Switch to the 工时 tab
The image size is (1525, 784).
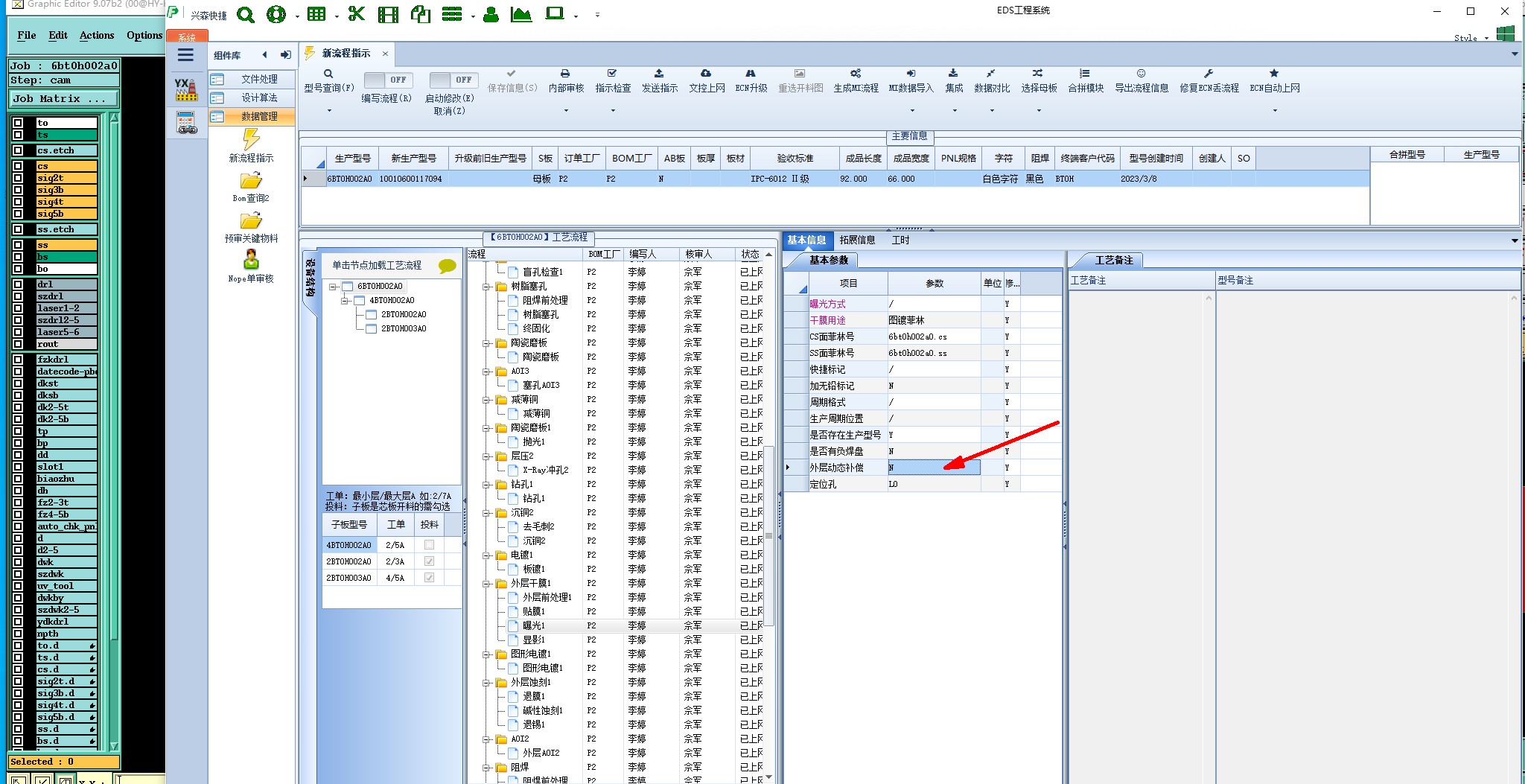900,240
